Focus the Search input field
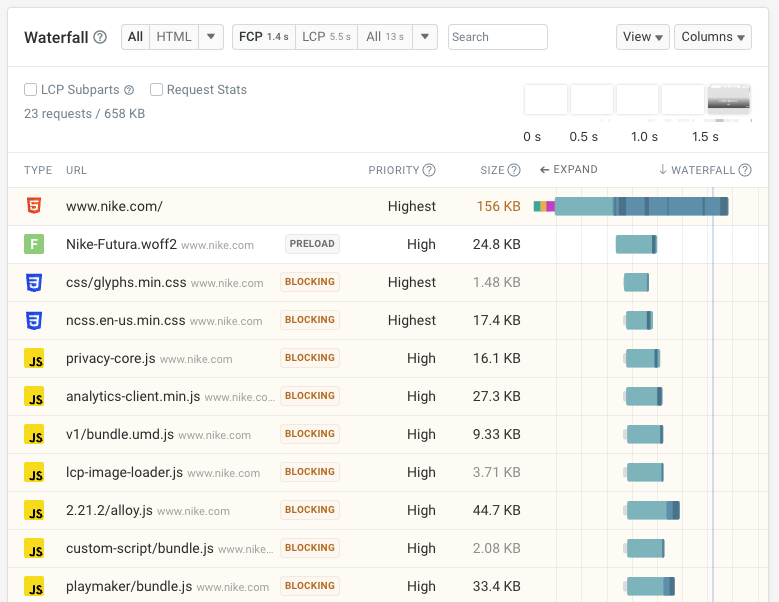Screen dimensions: 779x602 (x=498, y=37)
